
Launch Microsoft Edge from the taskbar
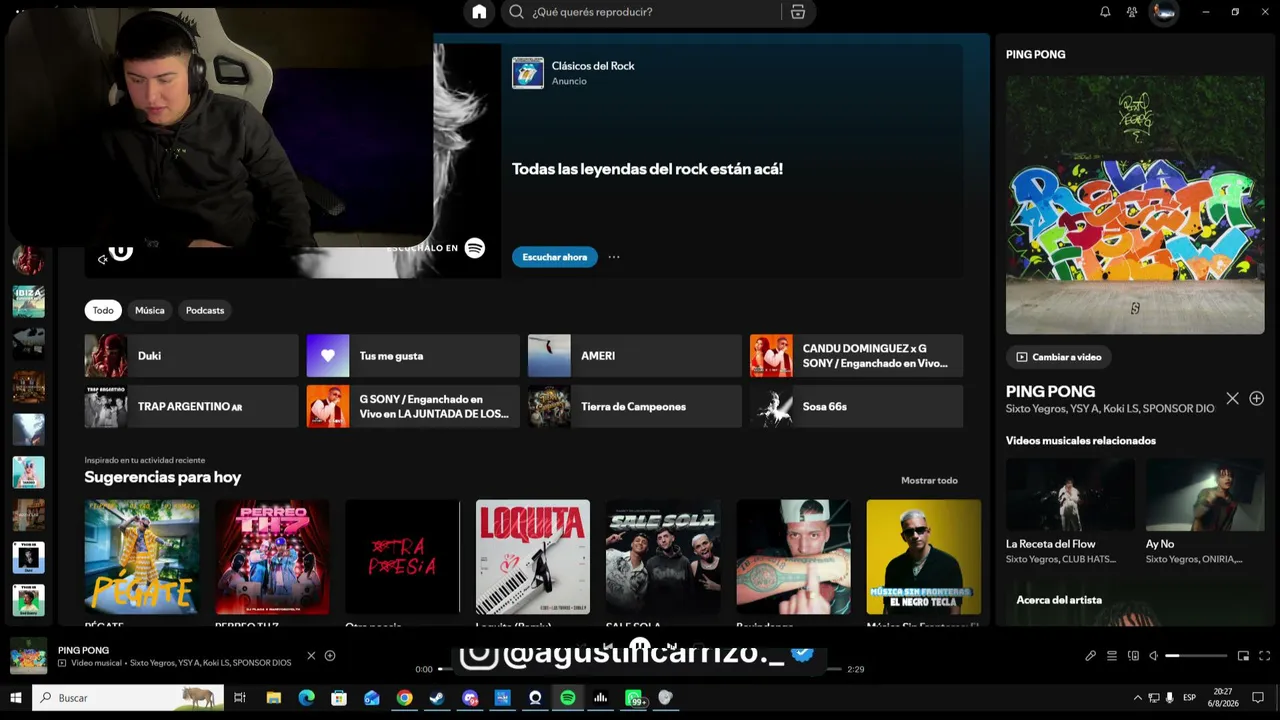click(306, 698)
